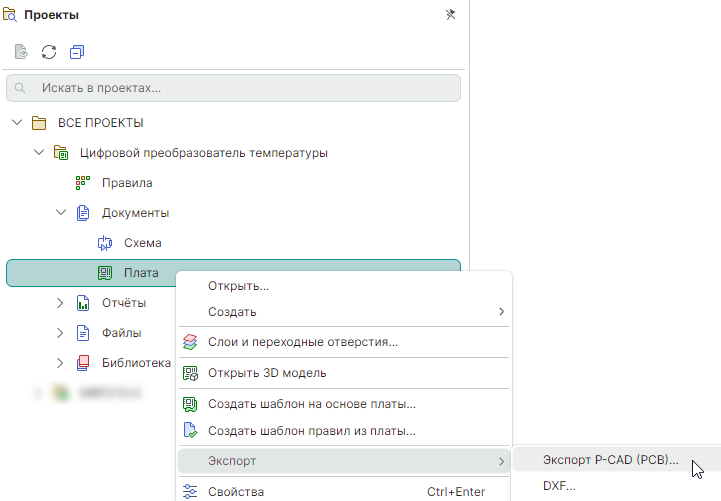721x501 pixels.
Task: Click the Правила rules grid icon
Action: tap(83, 183)
